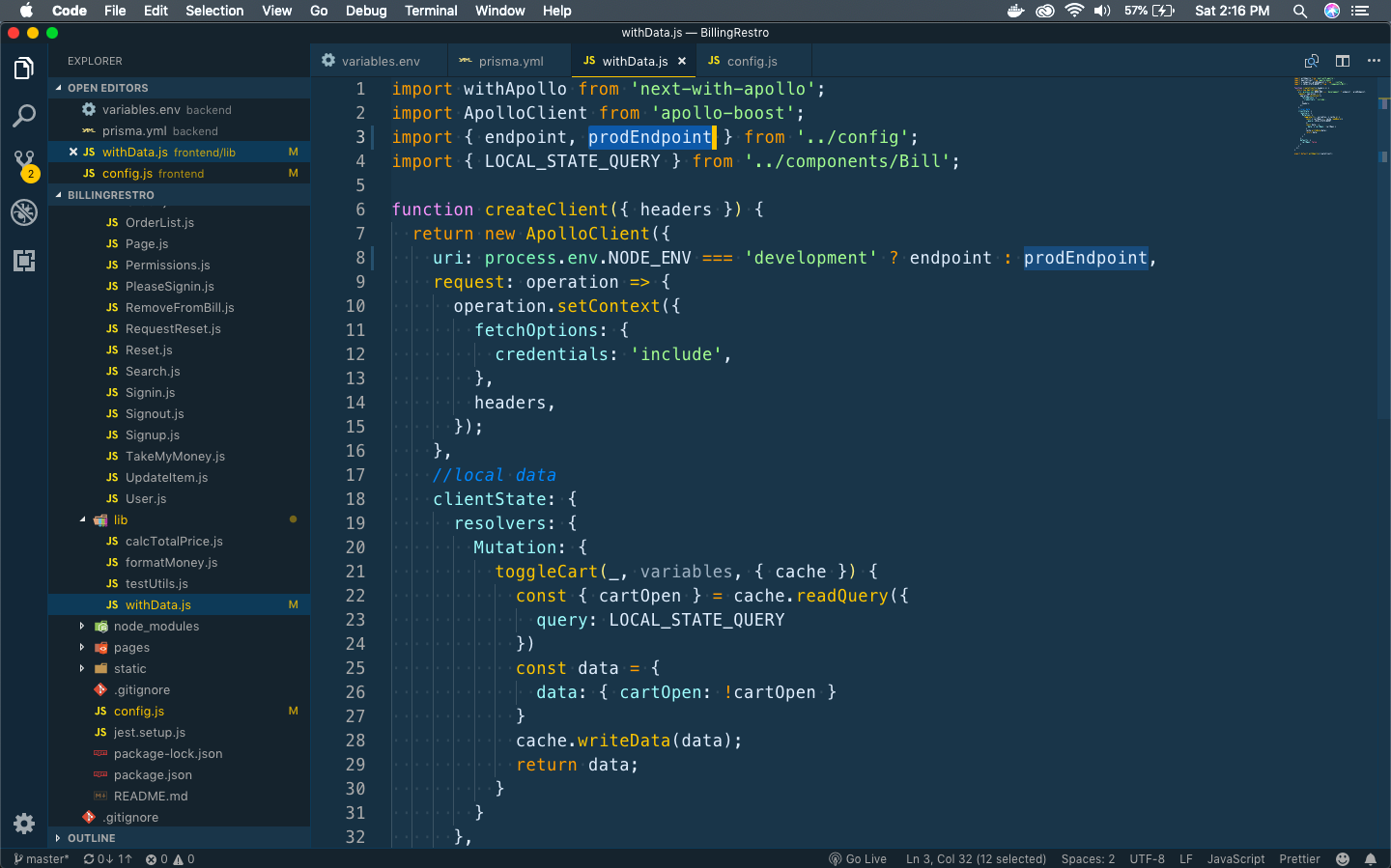Image resolution: width=1391 pixels, height=868 pixels.
Task: Collapse the BILLINGRESTRO folder section
Action: 179,195
